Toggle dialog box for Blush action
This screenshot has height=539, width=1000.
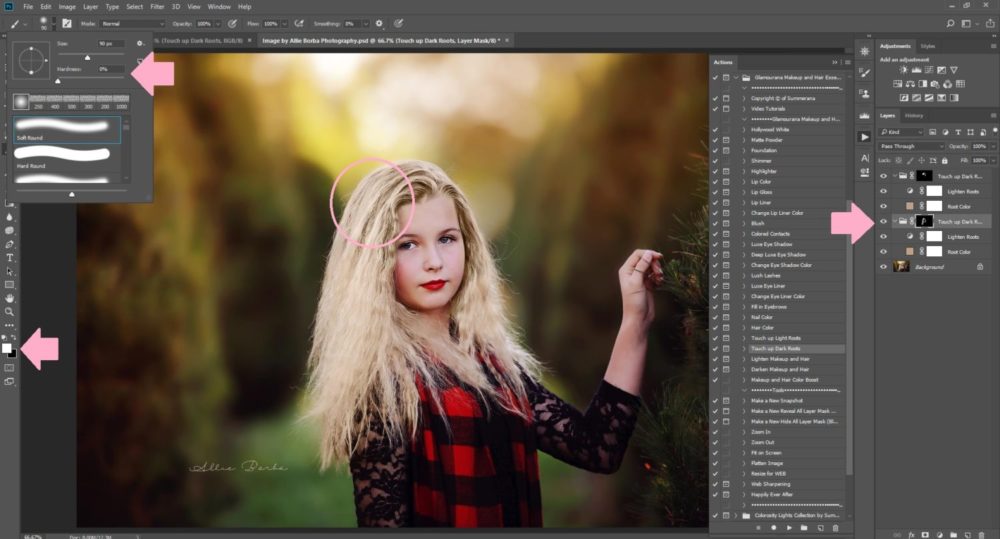pyautogui.click(x=726, y=223)
